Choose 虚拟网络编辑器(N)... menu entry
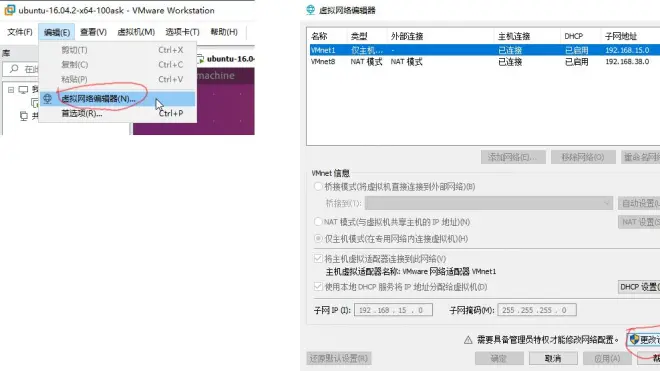 point(118,99)
